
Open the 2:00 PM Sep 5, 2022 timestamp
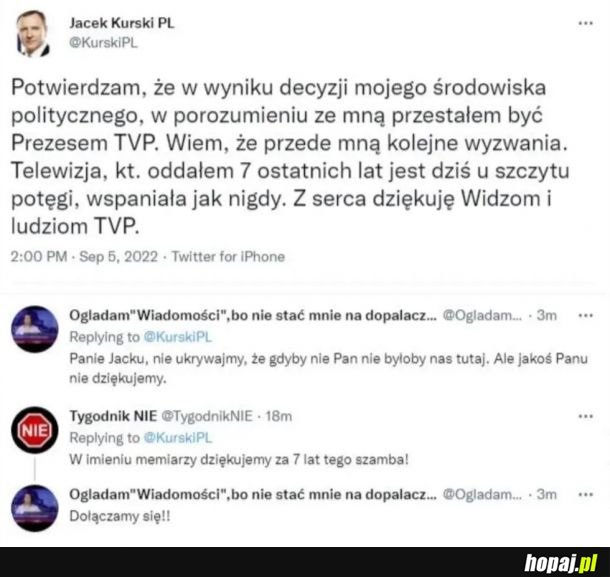tap(84, 257)
